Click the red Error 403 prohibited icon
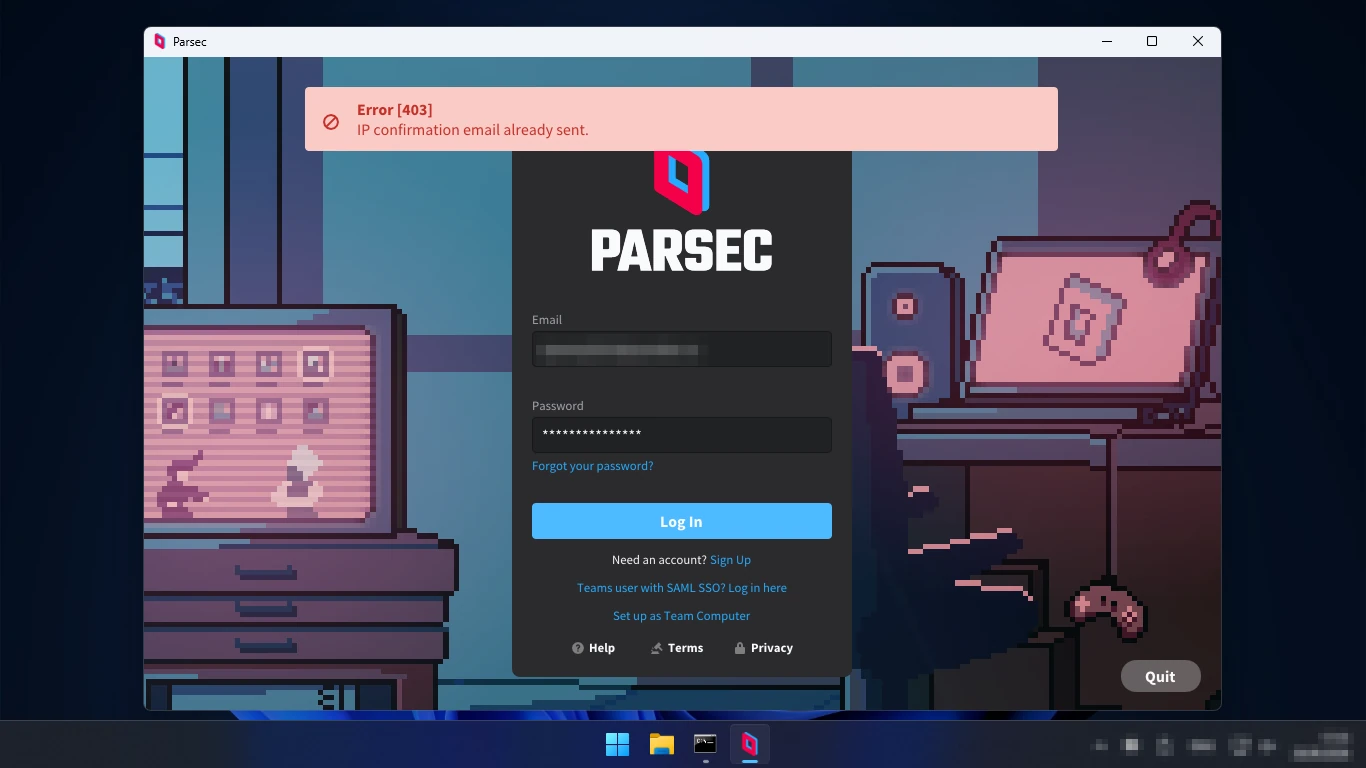This screenshot has width=1366, height=768. 331,121
